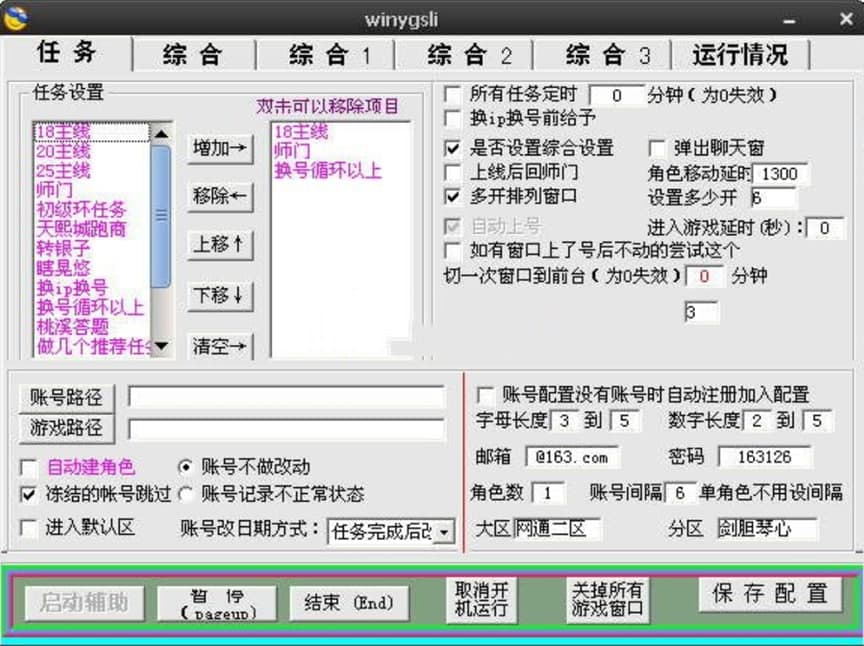Viewport: 864px width, 646px height.
Task: Click 保存配置 to save settings
Action: coord(767,594)
